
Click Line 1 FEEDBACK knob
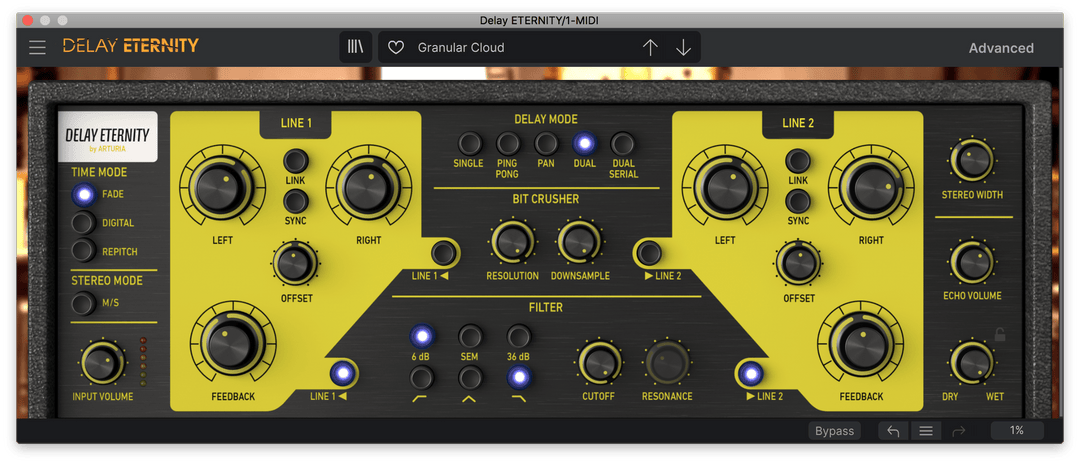(x=233, y=344)
